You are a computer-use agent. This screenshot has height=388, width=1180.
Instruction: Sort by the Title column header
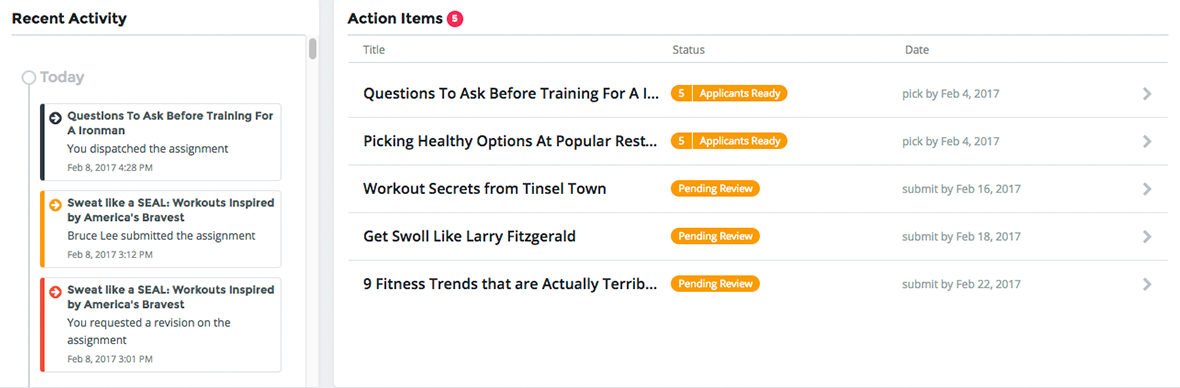[374, 50]
